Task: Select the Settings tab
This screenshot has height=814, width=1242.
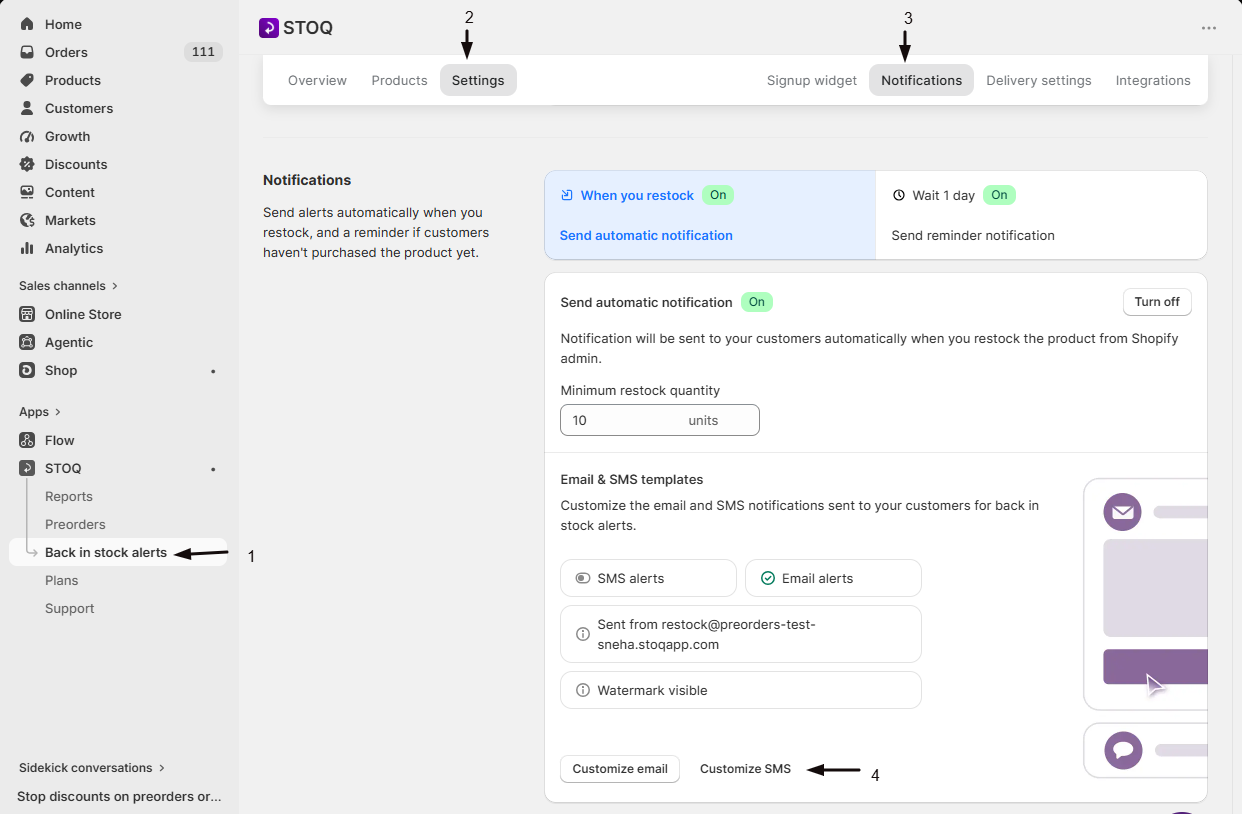Action: (478, 80)
